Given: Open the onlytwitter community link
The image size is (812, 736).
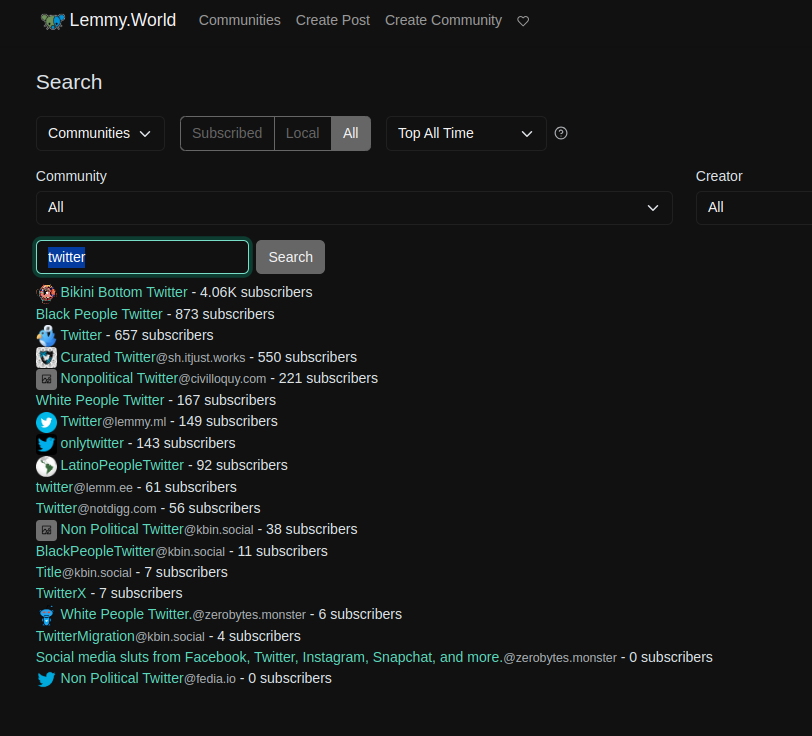Looking at the screenshot, I should 92,443.
